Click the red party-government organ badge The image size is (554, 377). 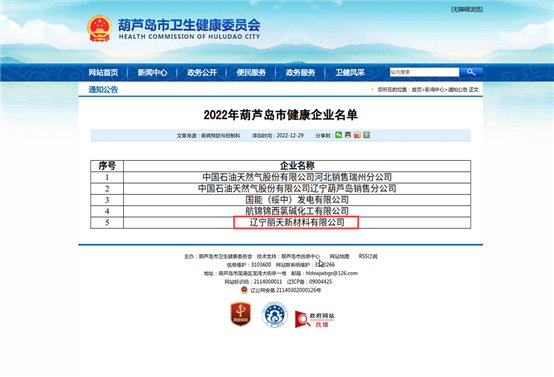pos(241,314)
